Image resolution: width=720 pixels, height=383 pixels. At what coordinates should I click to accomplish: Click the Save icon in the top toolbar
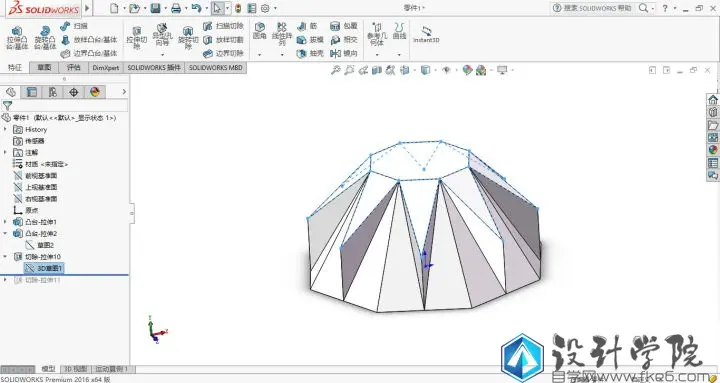pos(155,8)
